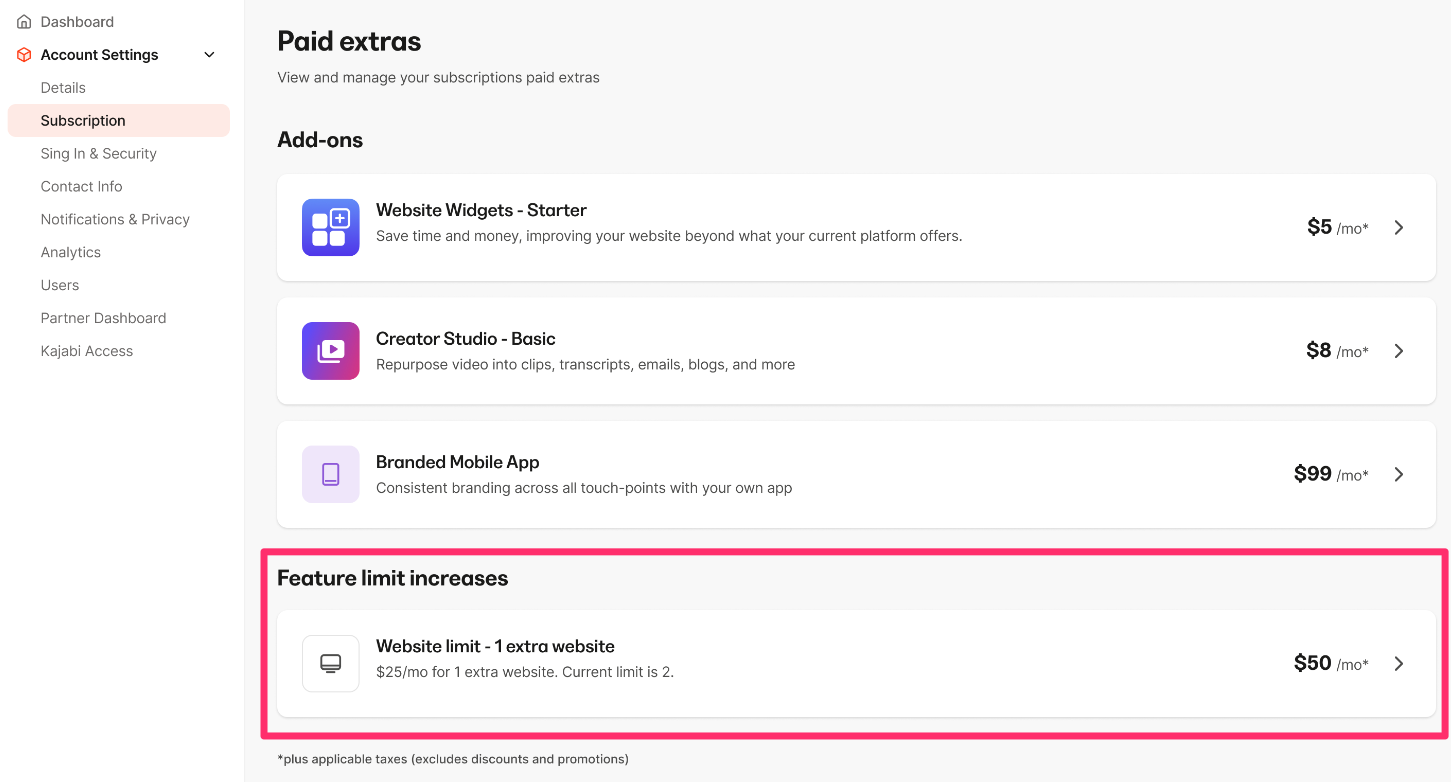Open Branded Mobile App details via chevron

[x=1398, y=474]
